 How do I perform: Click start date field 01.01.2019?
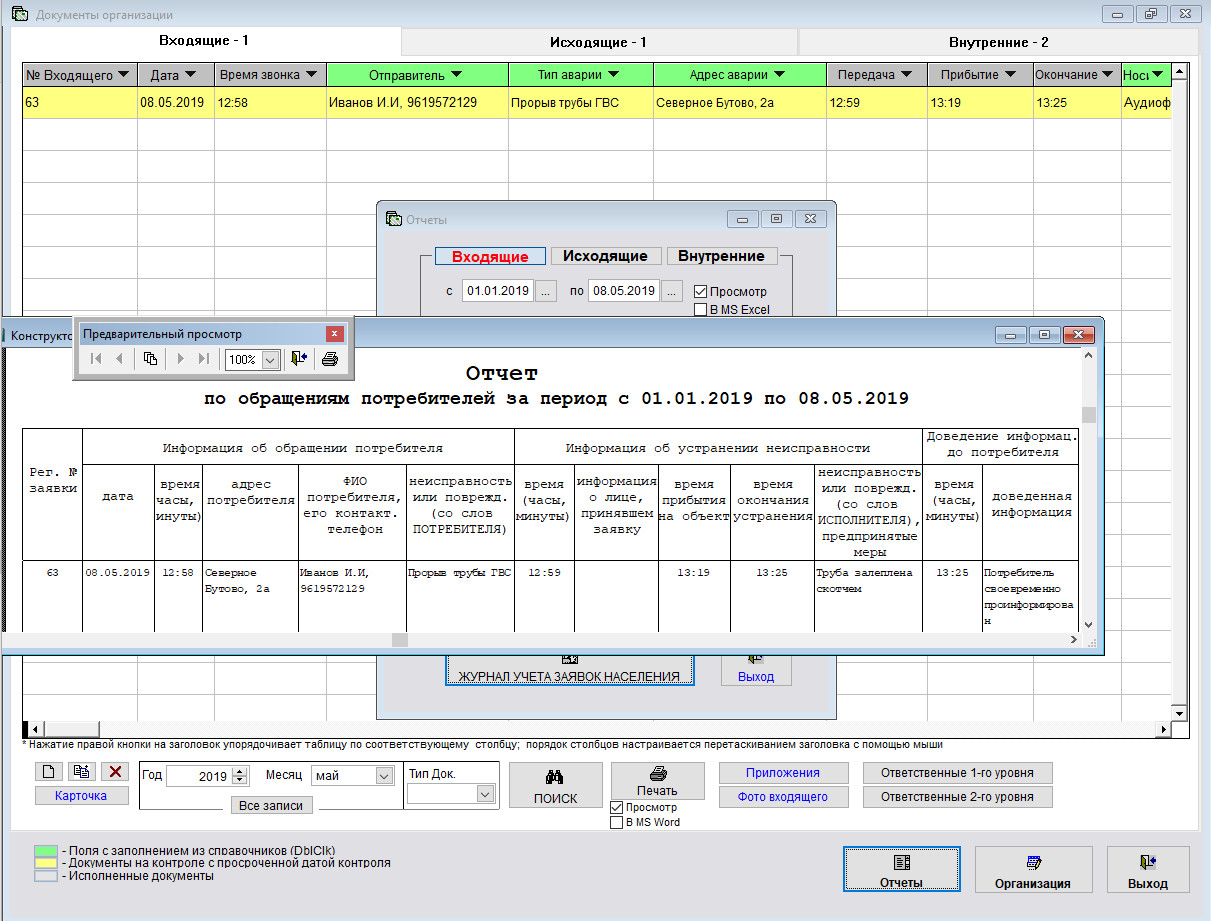pos(498,291)
